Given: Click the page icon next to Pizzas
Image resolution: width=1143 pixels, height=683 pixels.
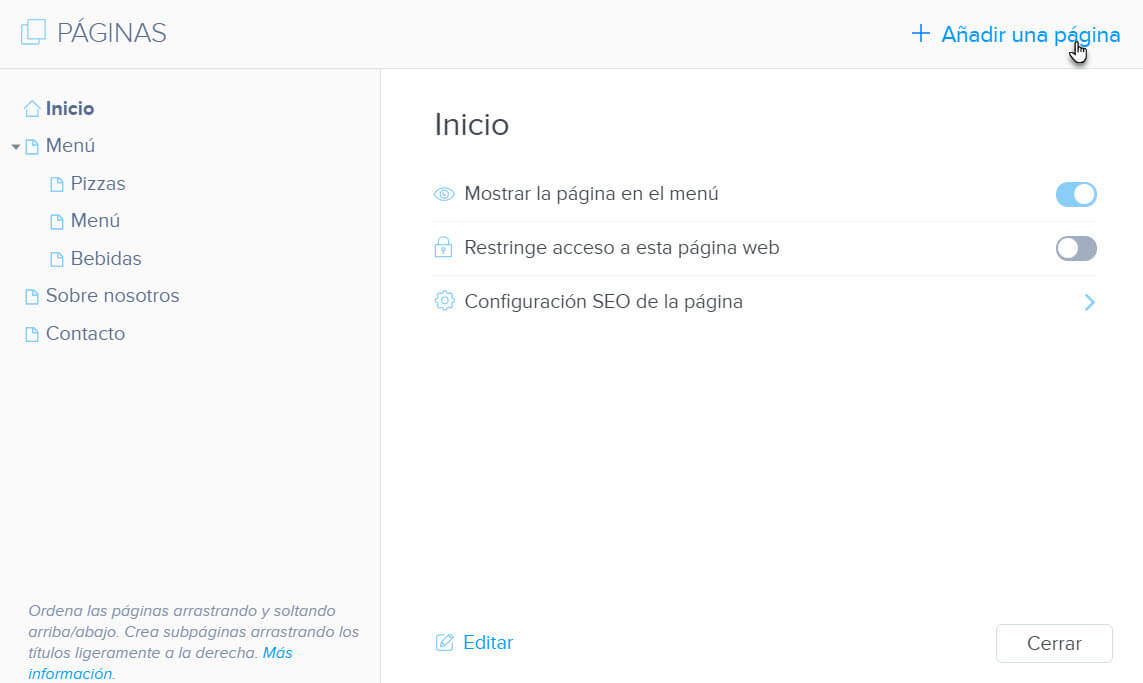Looking at the screenshot, I should point(57,184).
